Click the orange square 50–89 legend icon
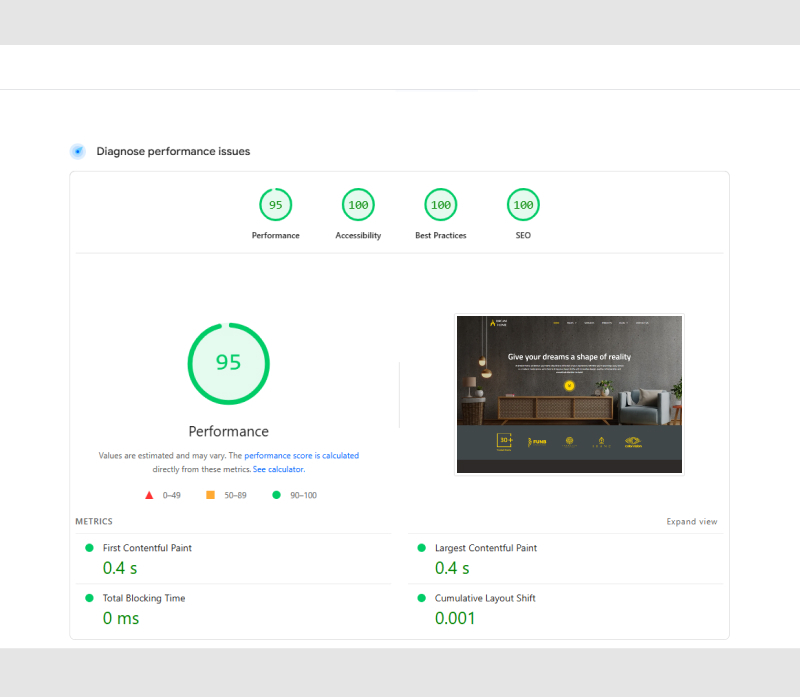 210,495
